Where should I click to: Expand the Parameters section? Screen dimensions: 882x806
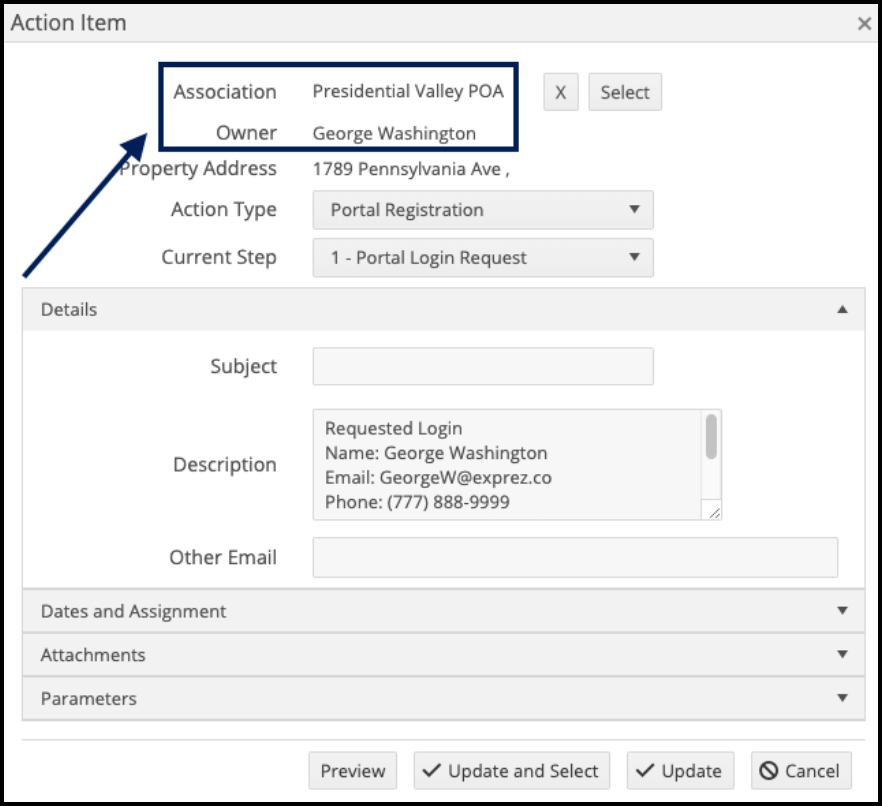444,699
